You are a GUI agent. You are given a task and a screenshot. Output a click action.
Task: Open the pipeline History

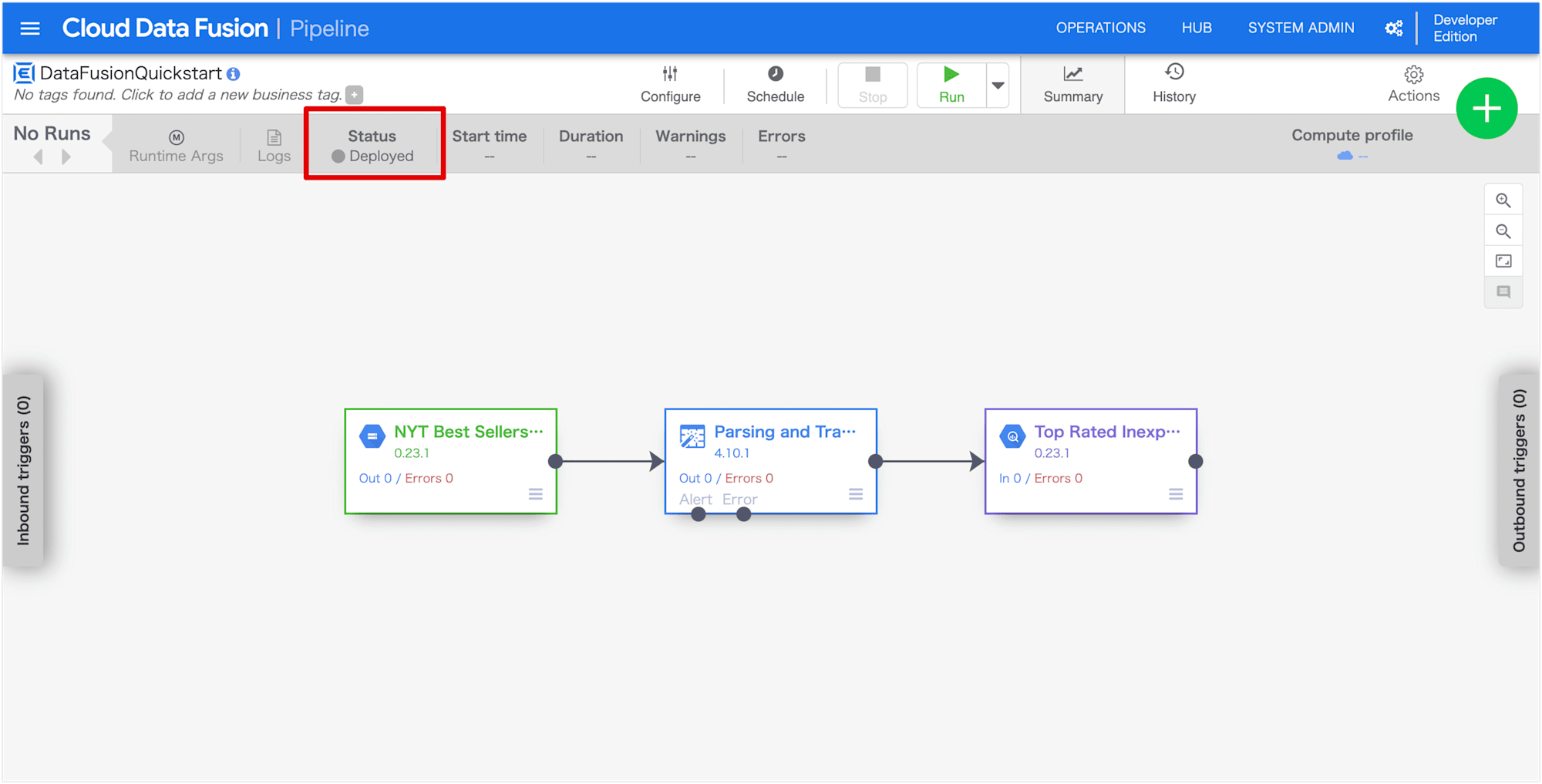pos(1174,84)
